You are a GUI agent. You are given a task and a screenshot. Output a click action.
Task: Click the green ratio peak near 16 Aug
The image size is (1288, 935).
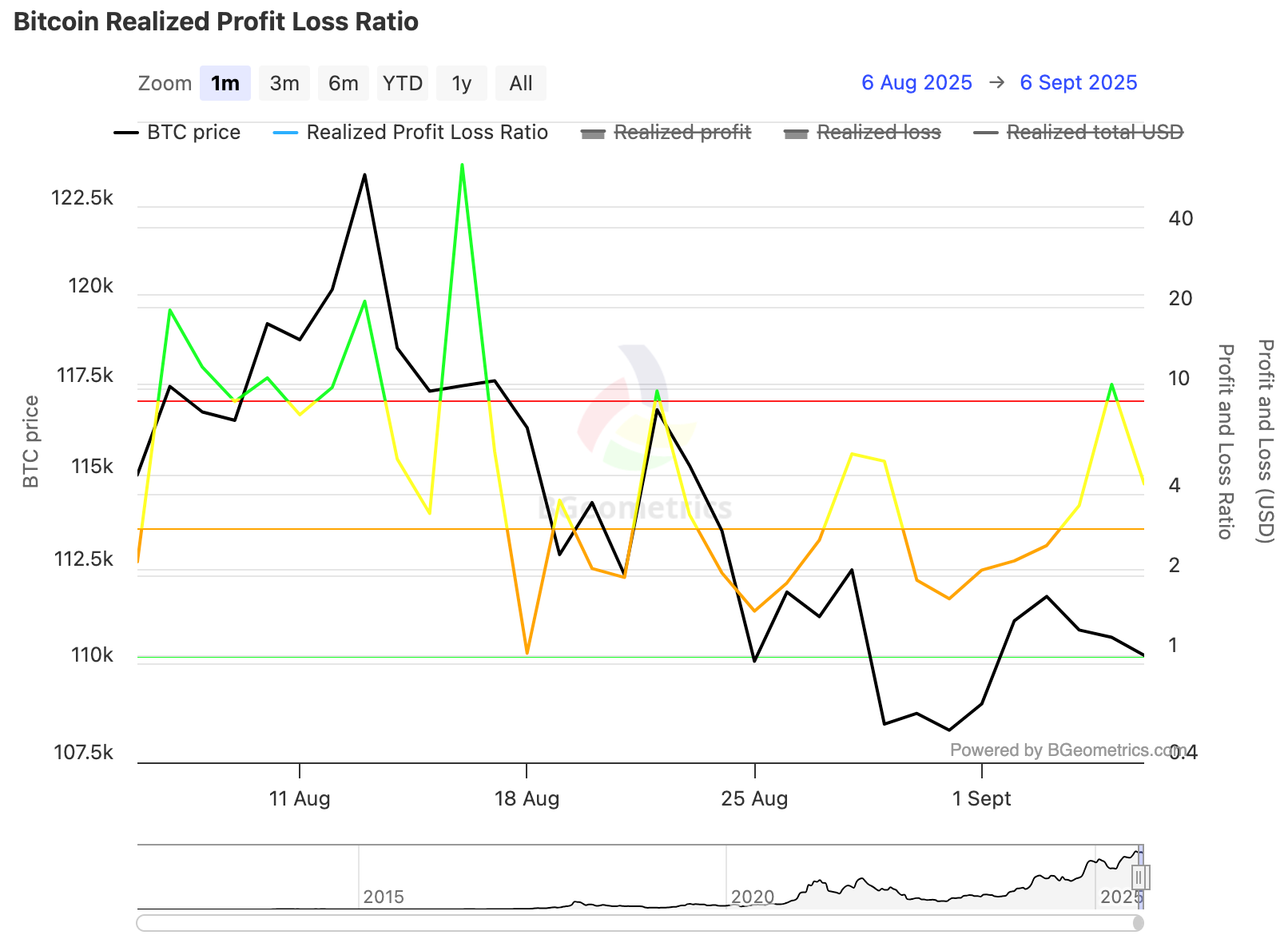[x=462, y=165]
